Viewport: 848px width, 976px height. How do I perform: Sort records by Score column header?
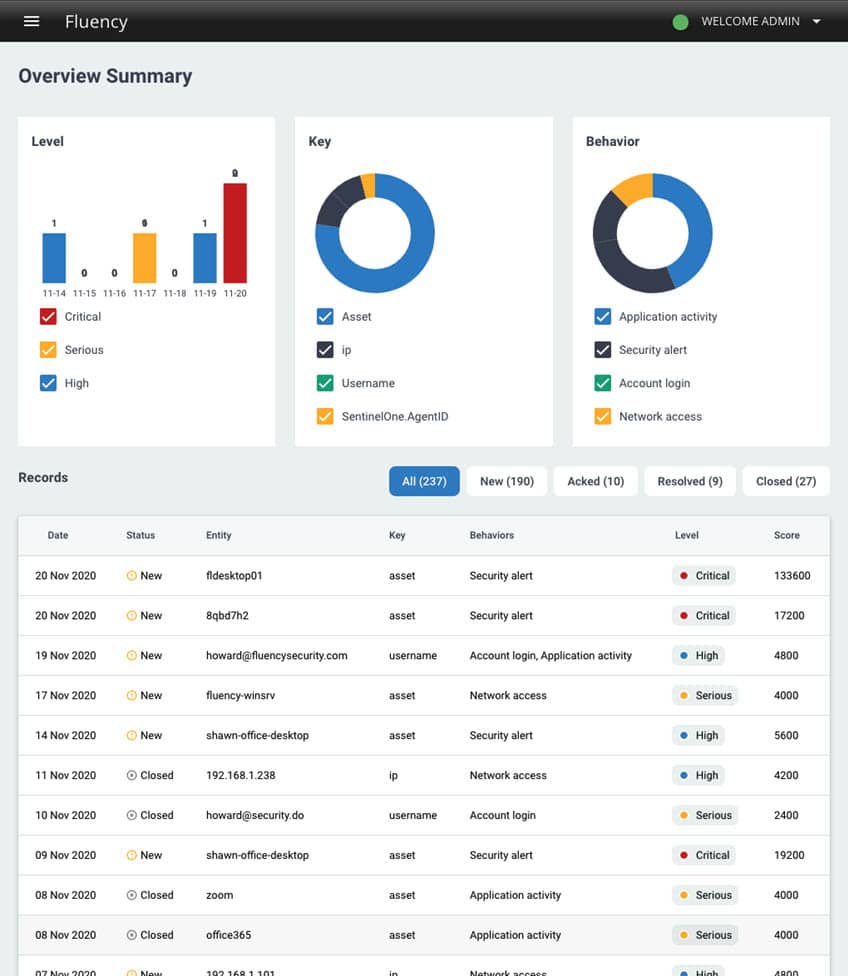tap(786, 536)
